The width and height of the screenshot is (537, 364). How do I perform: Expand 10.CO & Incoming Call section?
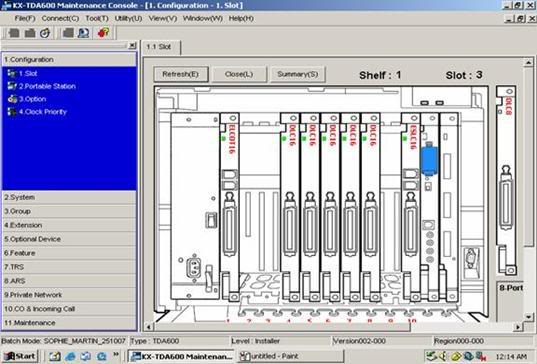click(x=70, y=309)
